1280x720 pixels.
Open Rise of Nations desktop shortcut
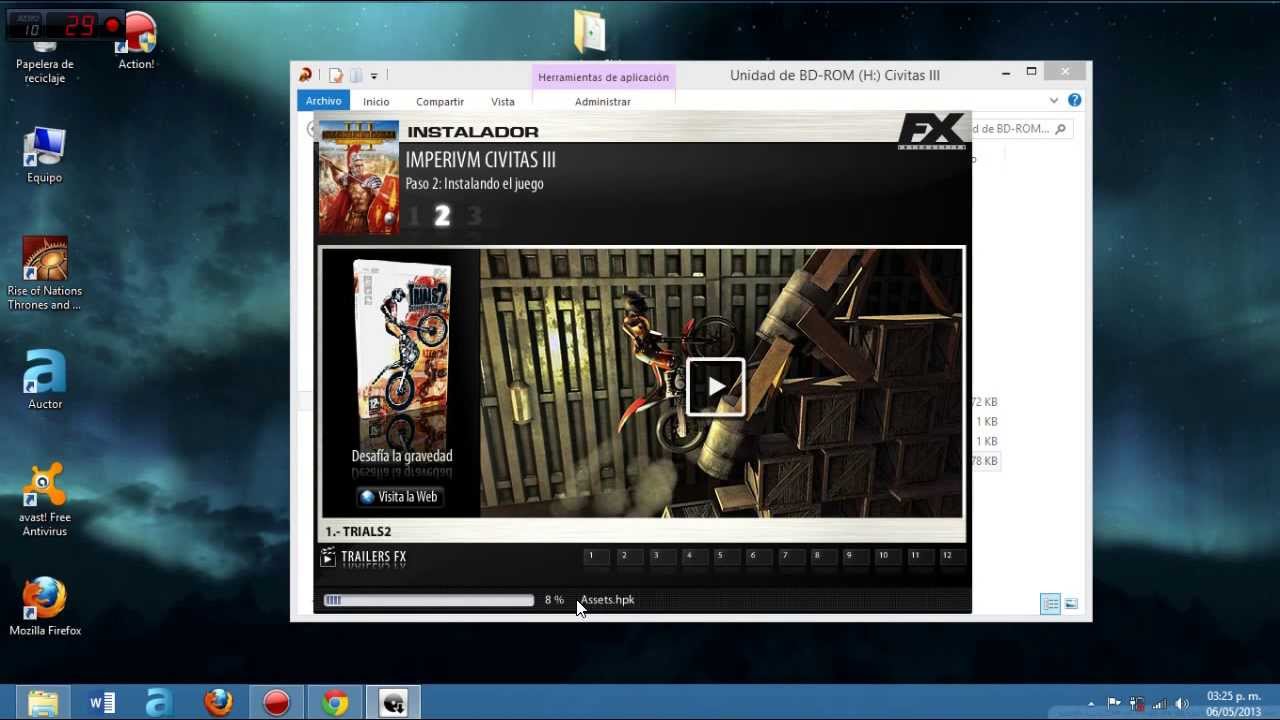45,274
